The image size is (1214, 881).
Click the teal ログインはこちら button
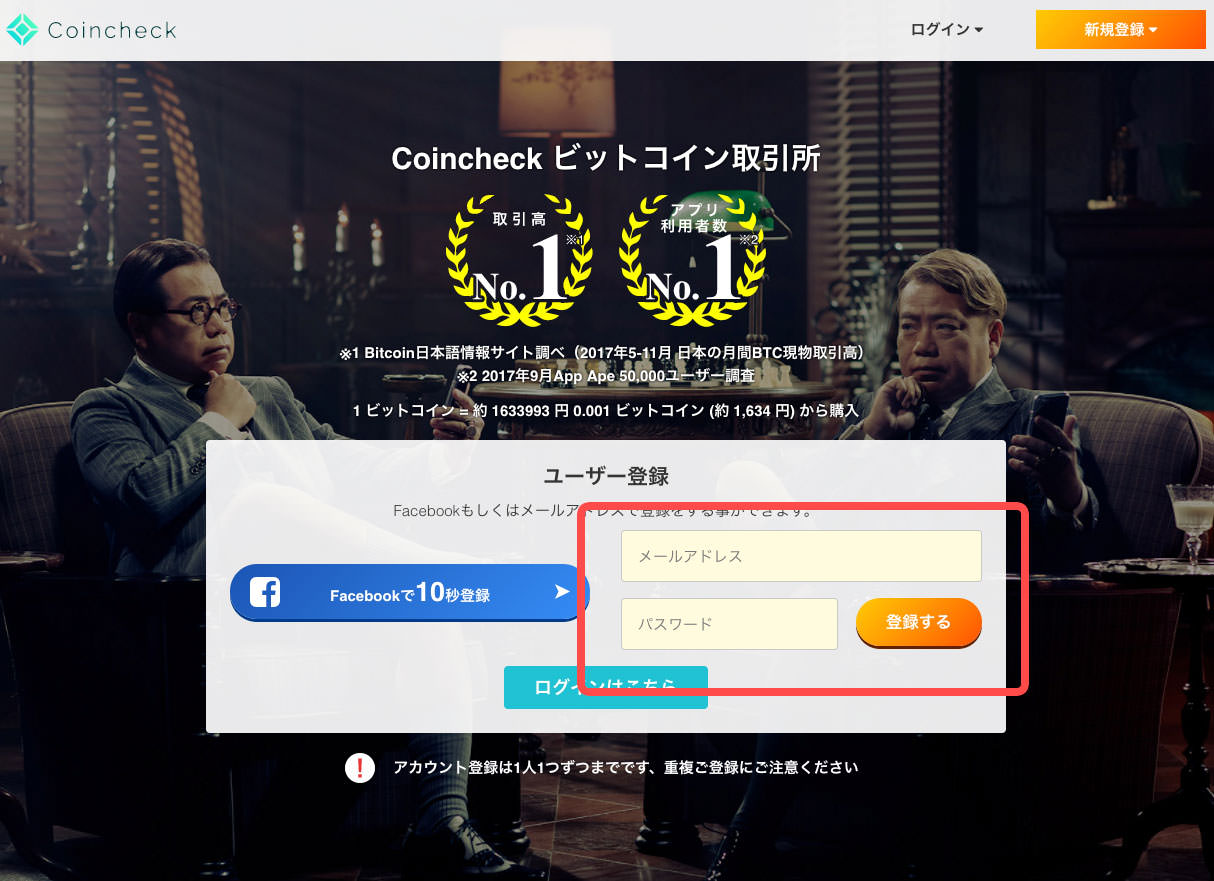(x=606, y=687)
